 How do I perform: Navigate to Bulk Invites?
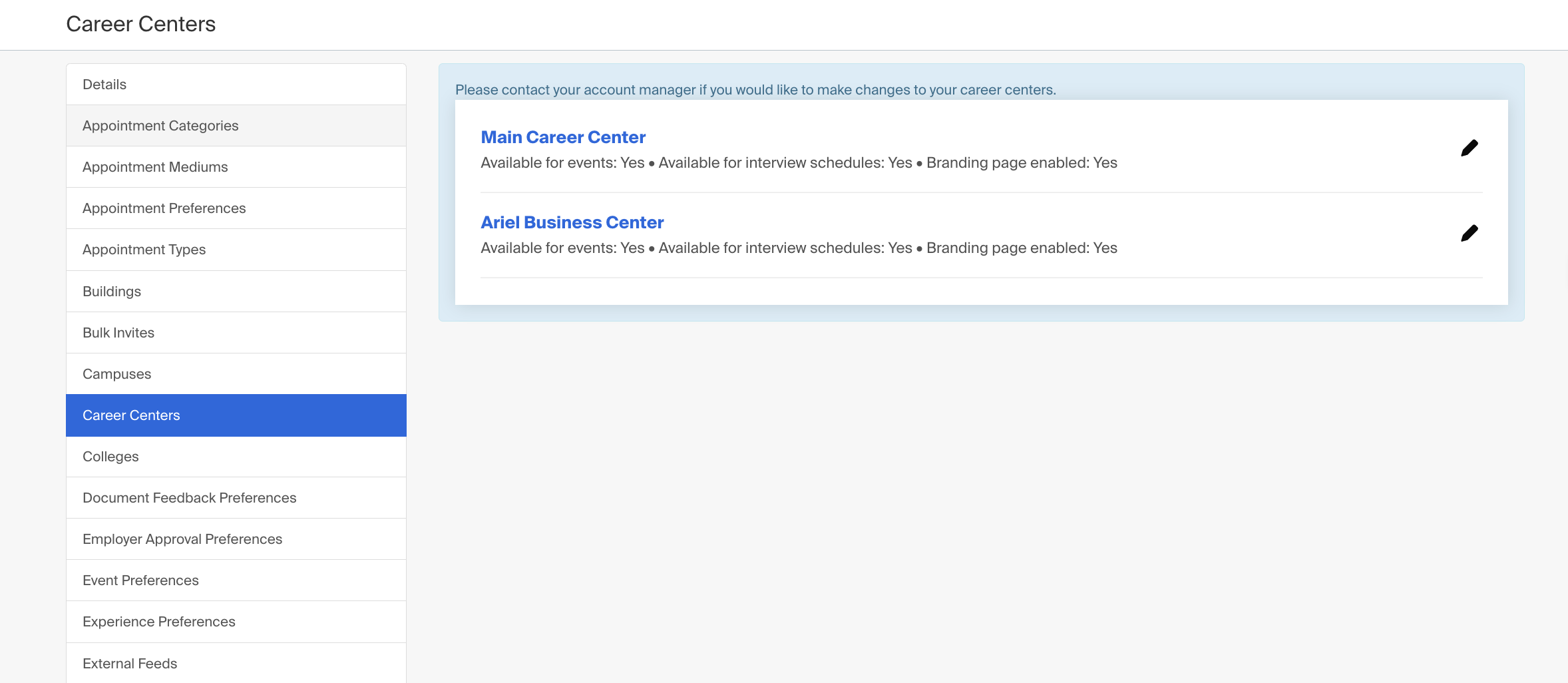tap(118, 332)
